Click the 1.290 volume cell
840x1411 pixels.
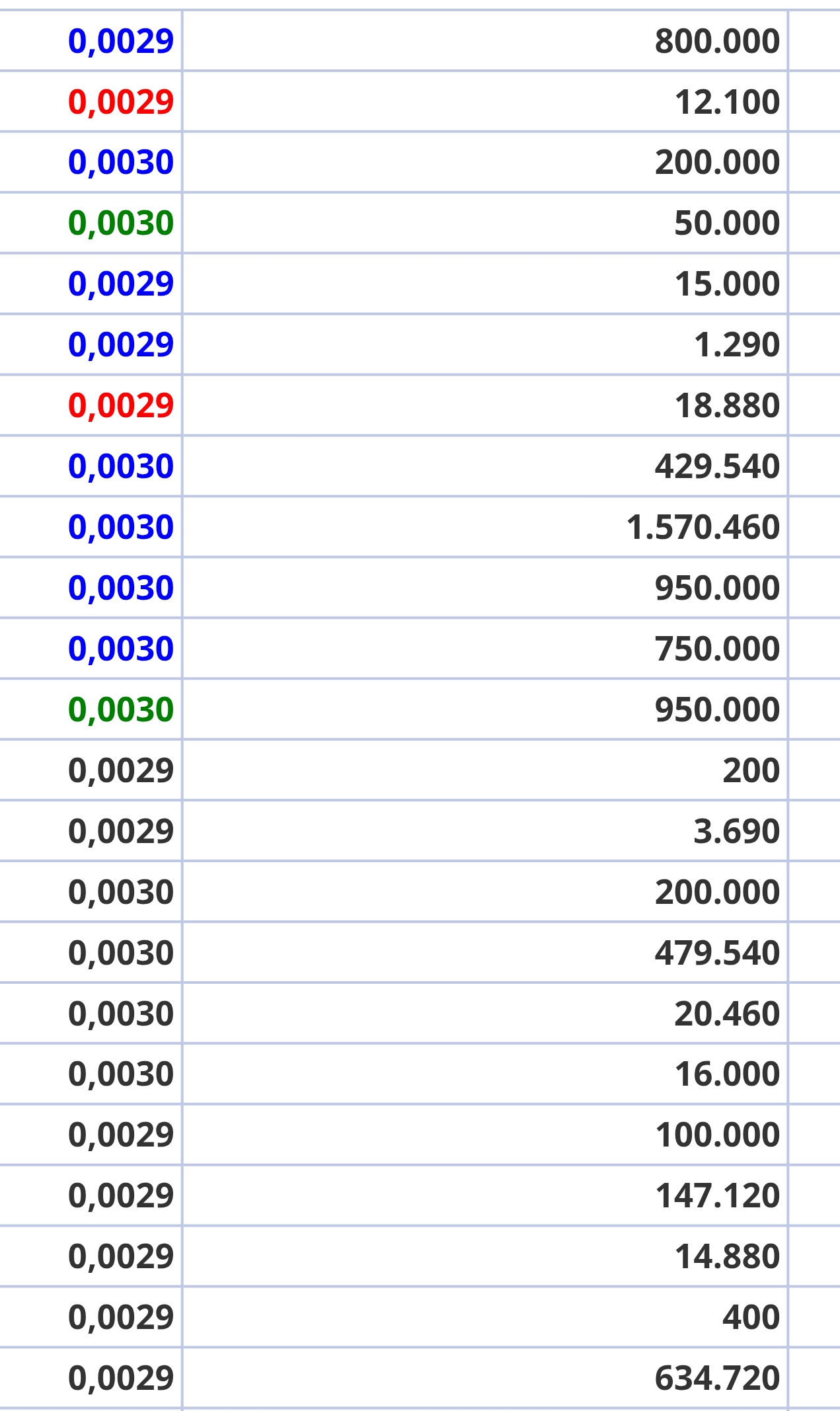click(485, 344)
